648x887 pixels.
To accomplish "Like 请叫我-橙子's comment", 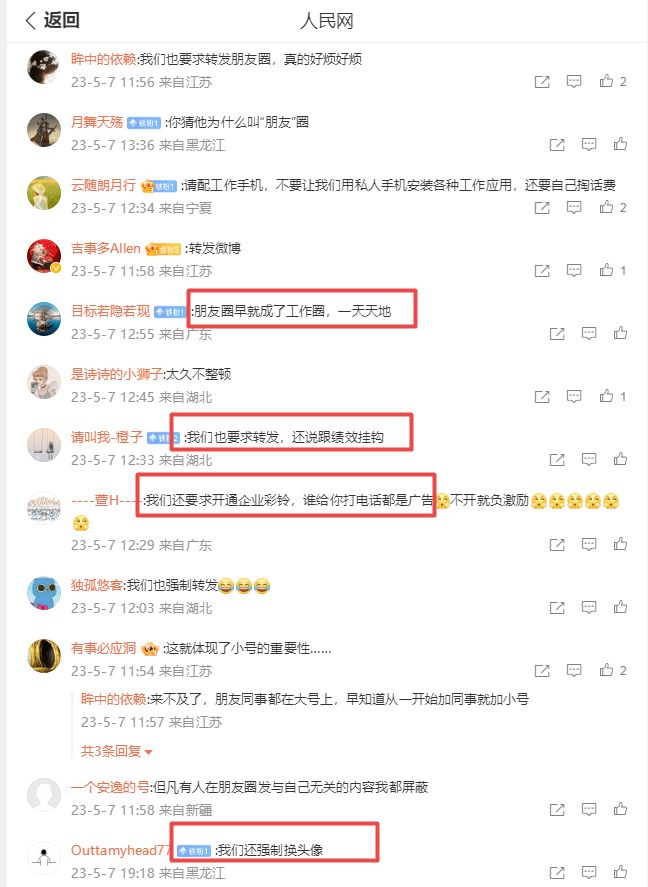I will pos(620,459).
